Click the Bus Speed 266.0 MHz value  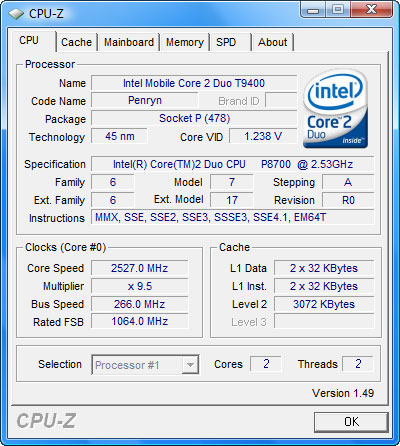pyautogui.click(x=140, y=304)
